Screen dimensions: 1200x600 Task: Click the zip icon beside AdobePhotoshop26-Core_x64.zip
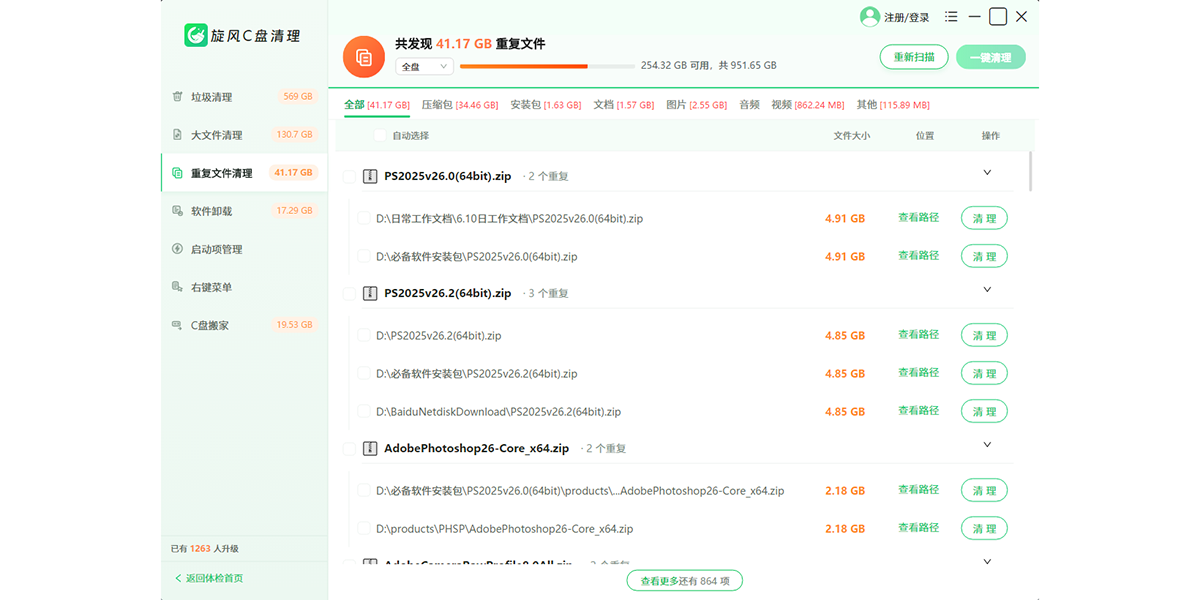tap(370, 448)
